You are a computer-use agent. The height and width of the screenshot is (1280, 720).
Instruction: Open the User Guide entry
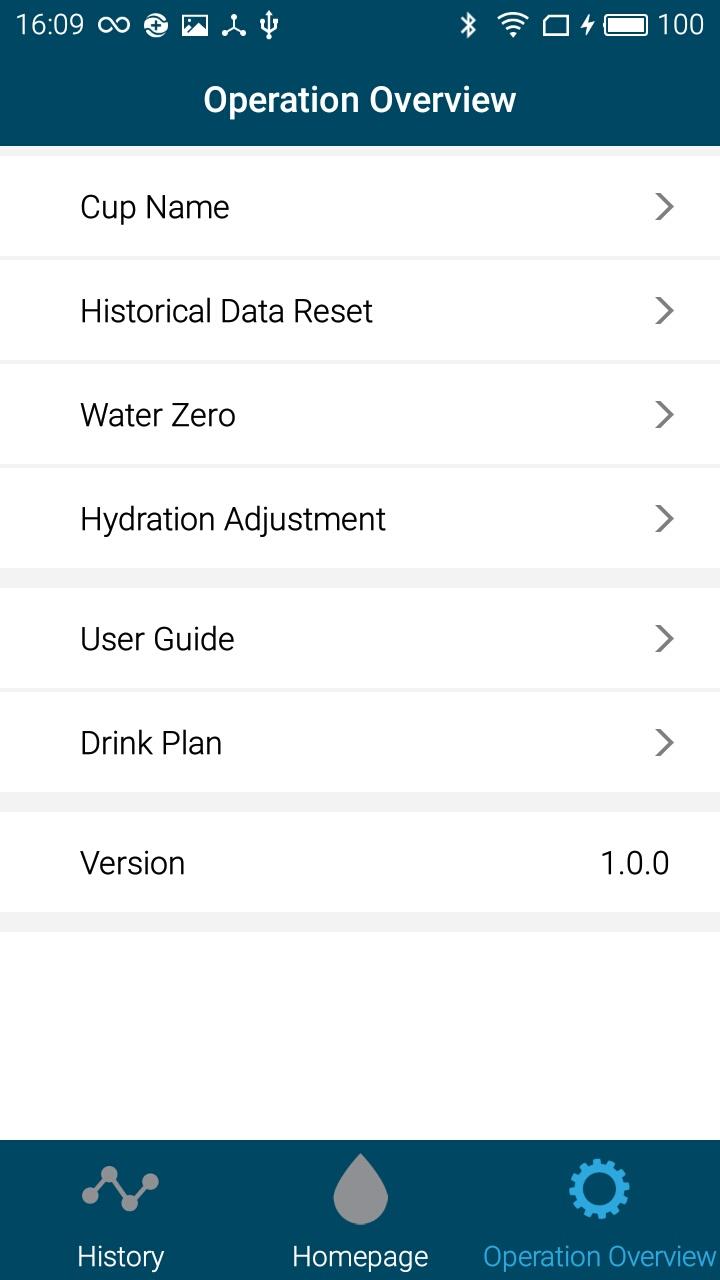coord(157,639)
